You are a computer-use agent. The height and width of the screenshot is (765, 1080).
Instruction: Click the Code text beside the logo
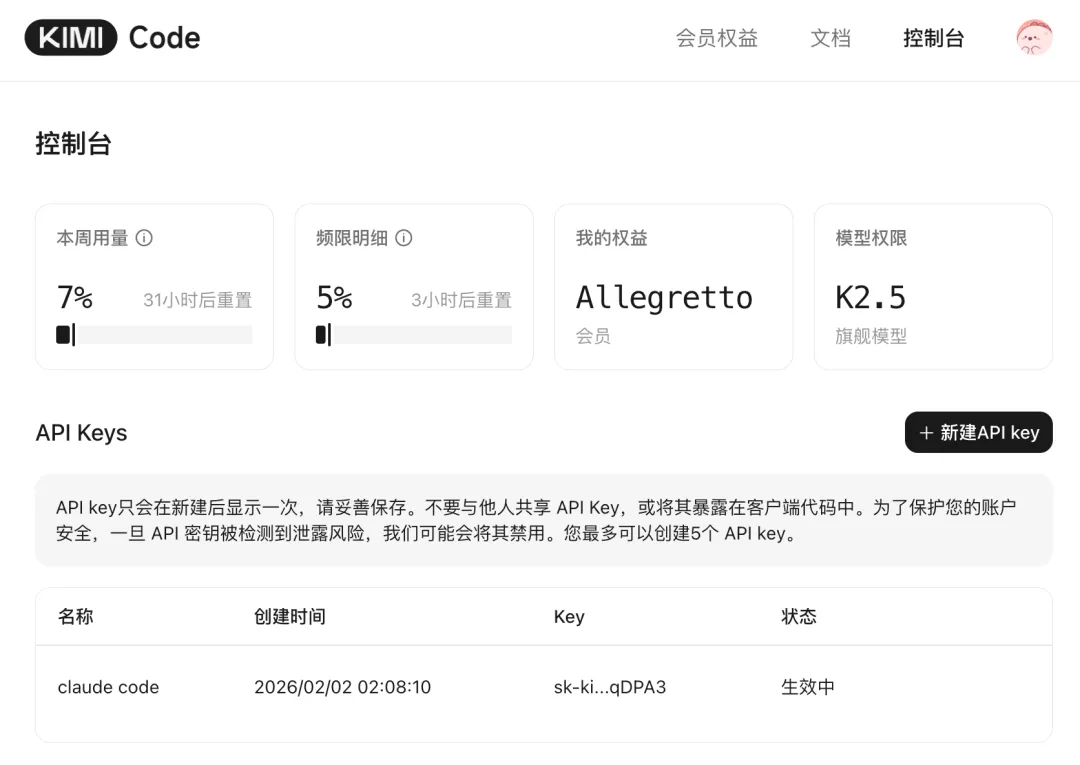click(164, 38)
